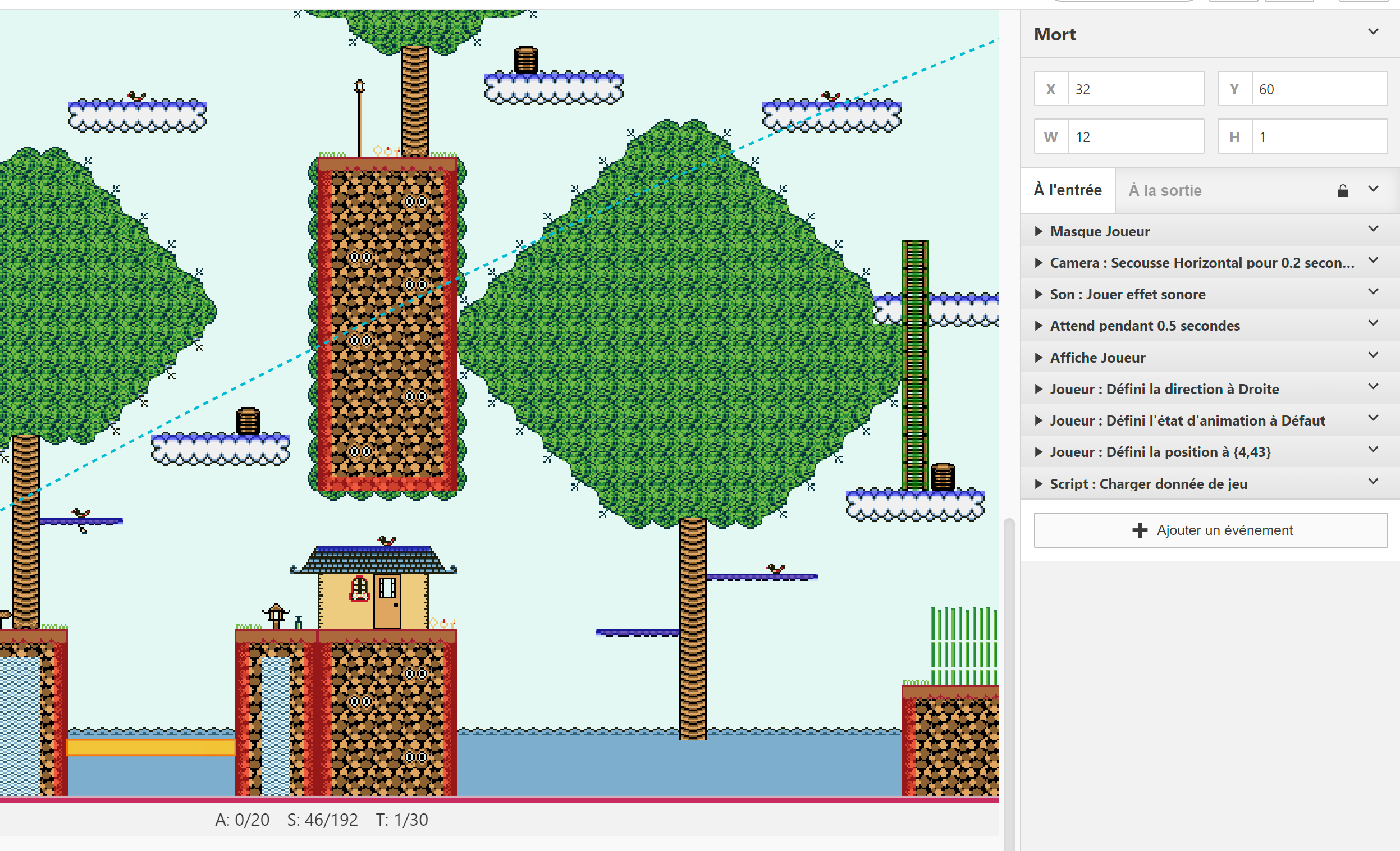Click the barrel beside the green ladder
This screenshot has height=851, width=1400.
coord(943,477)
